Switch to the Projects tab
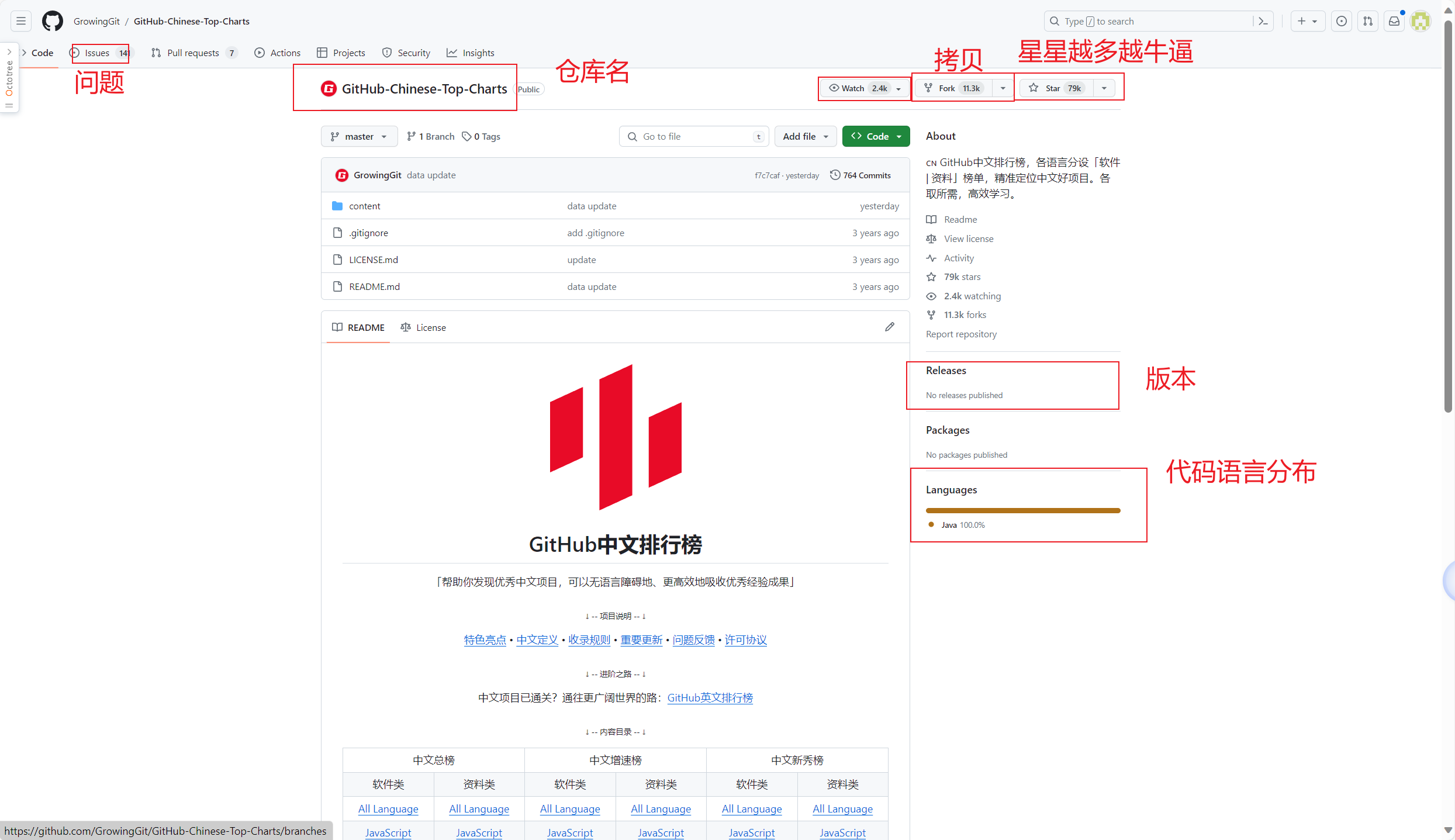Image resolution: width=1455 pixels, height=840 pixels. pyautogui.click(x=341, y=53)
